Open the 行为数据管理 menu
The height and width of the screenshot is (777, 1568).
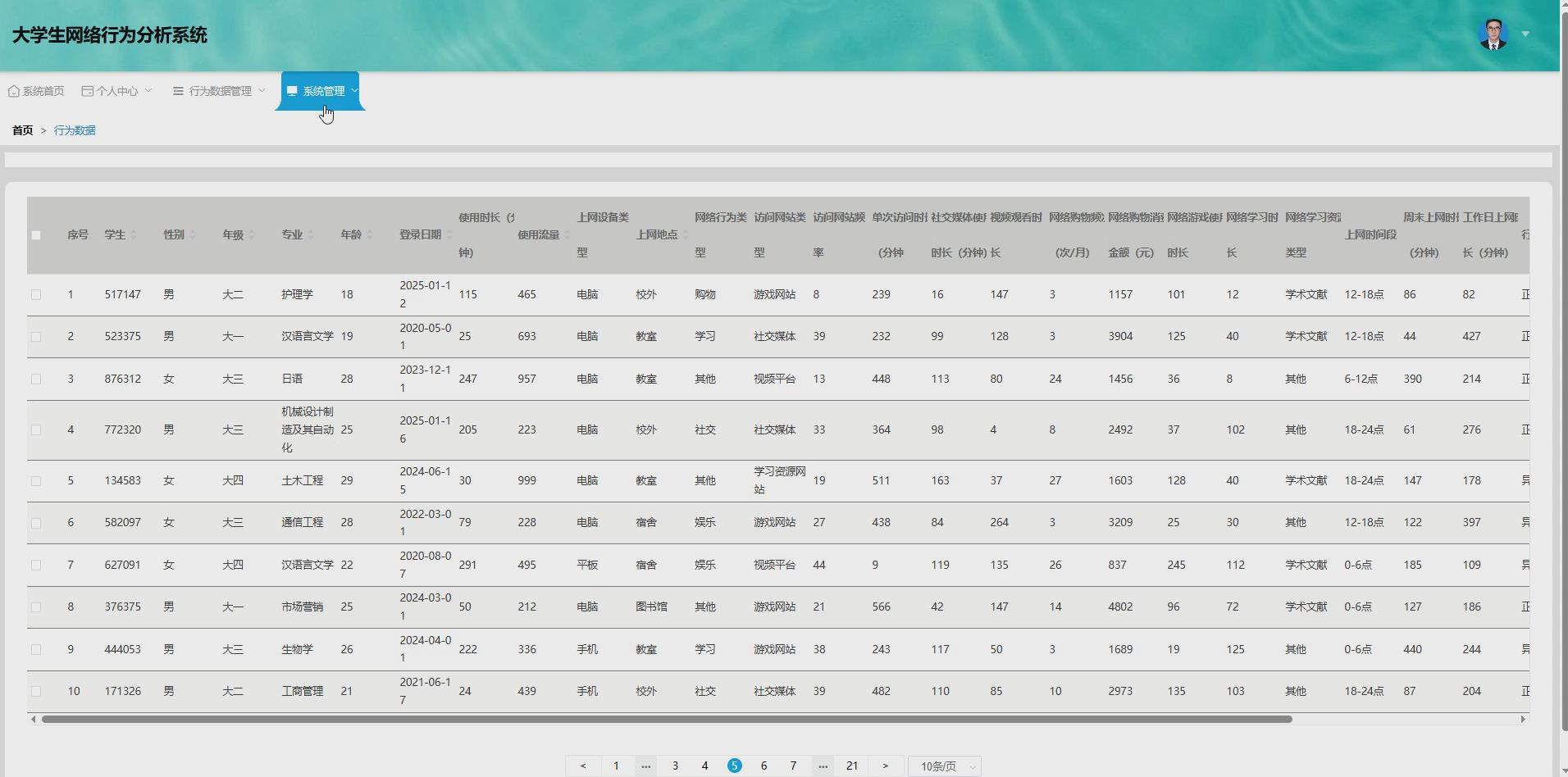(219, 91)
